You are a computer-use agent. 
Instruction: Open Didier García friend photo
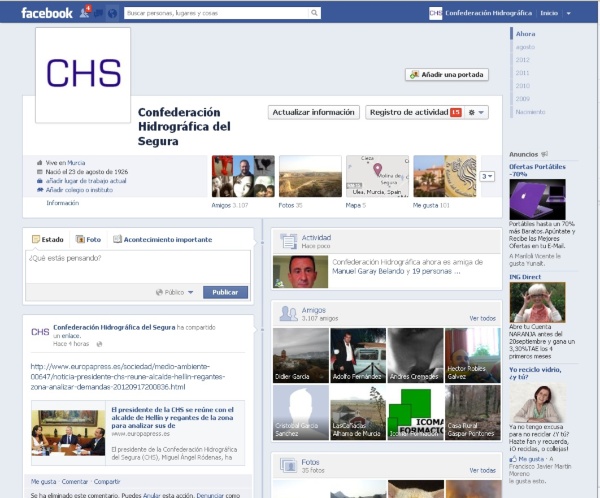click(301, 355)
